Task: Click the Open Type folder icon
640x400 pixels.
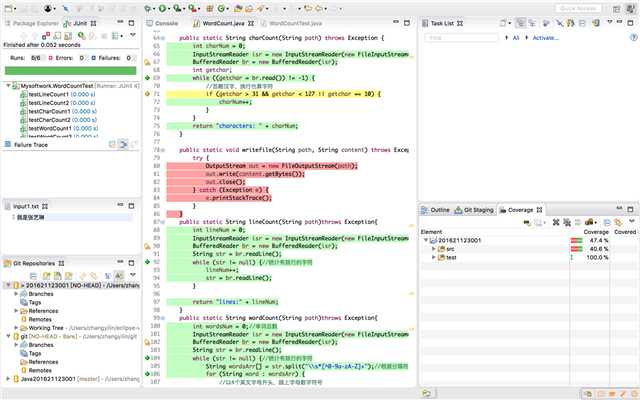Action: click(x=238, y=9)
